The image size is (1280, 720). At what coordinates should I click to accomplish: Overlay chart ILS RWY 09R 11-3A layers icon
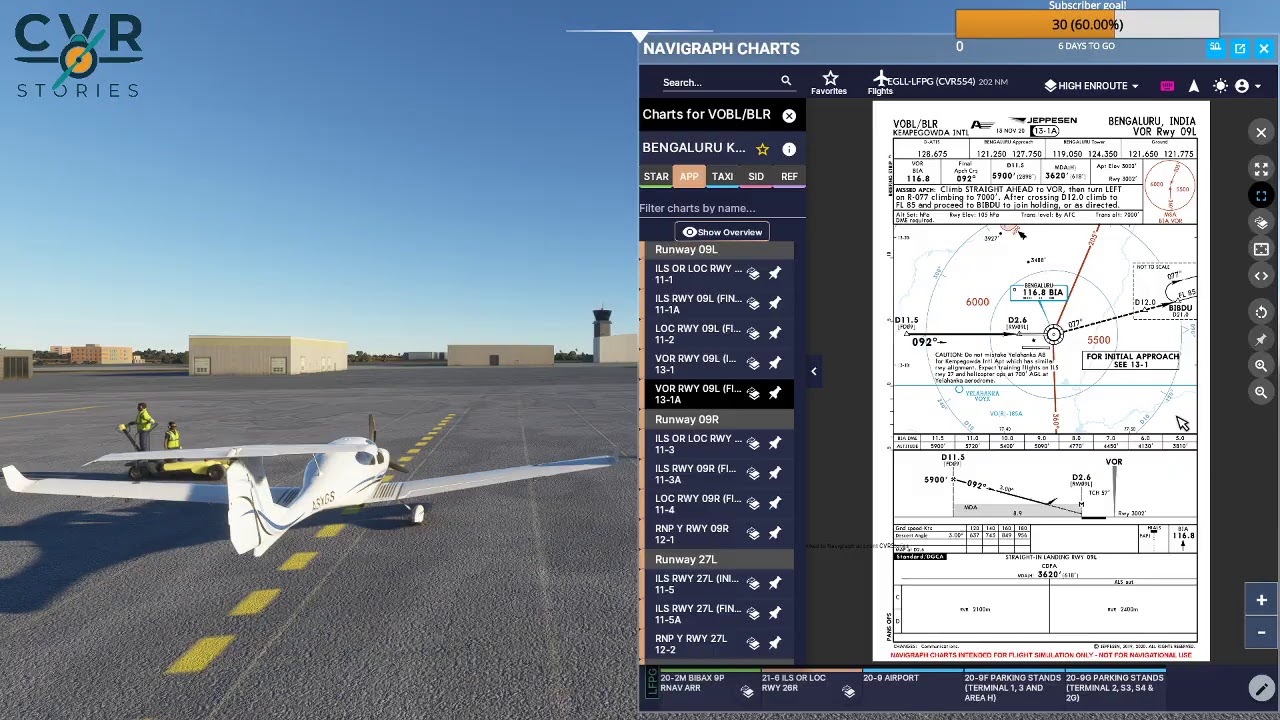[753, 474]
